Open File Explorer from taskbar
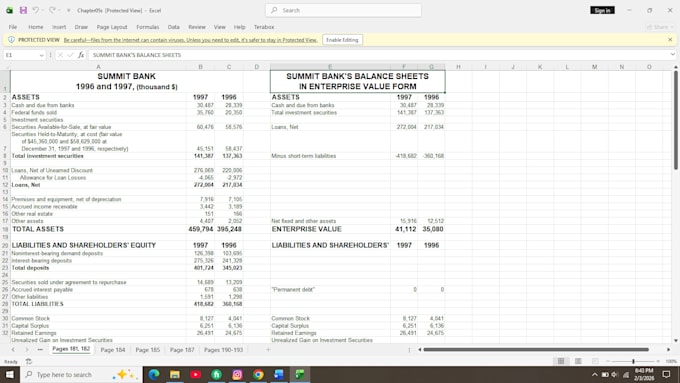680x383 pixels. coord(175,374)
